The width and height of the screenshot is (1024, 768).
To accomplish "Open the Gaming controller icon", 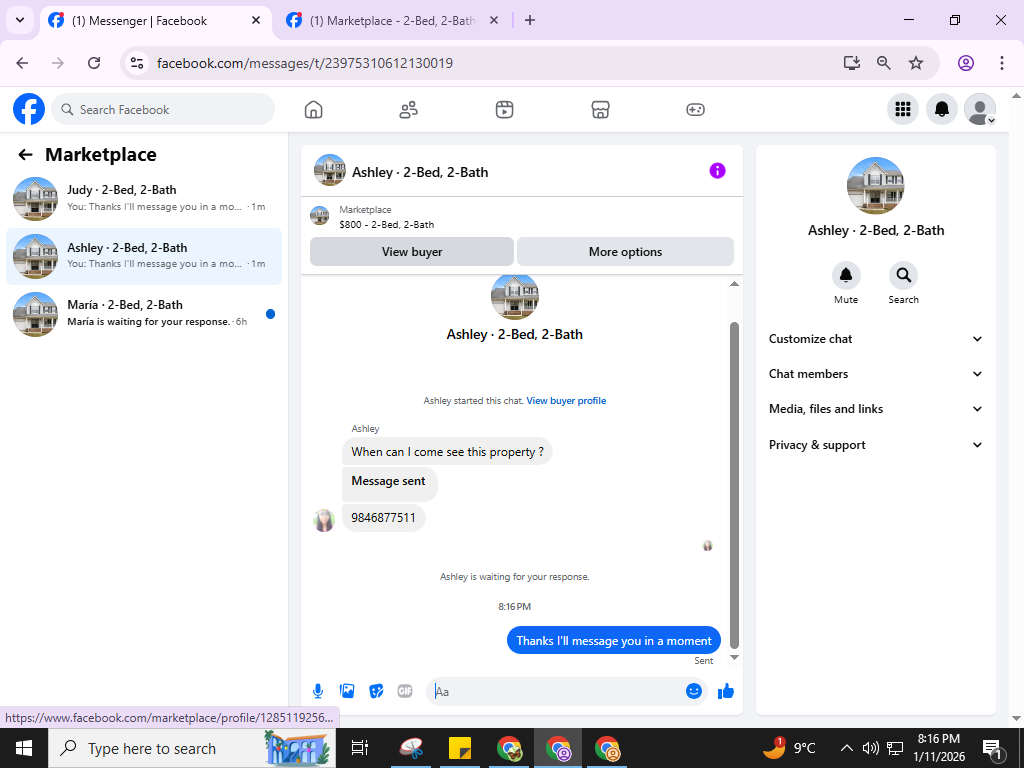I will tap(695, 110).
